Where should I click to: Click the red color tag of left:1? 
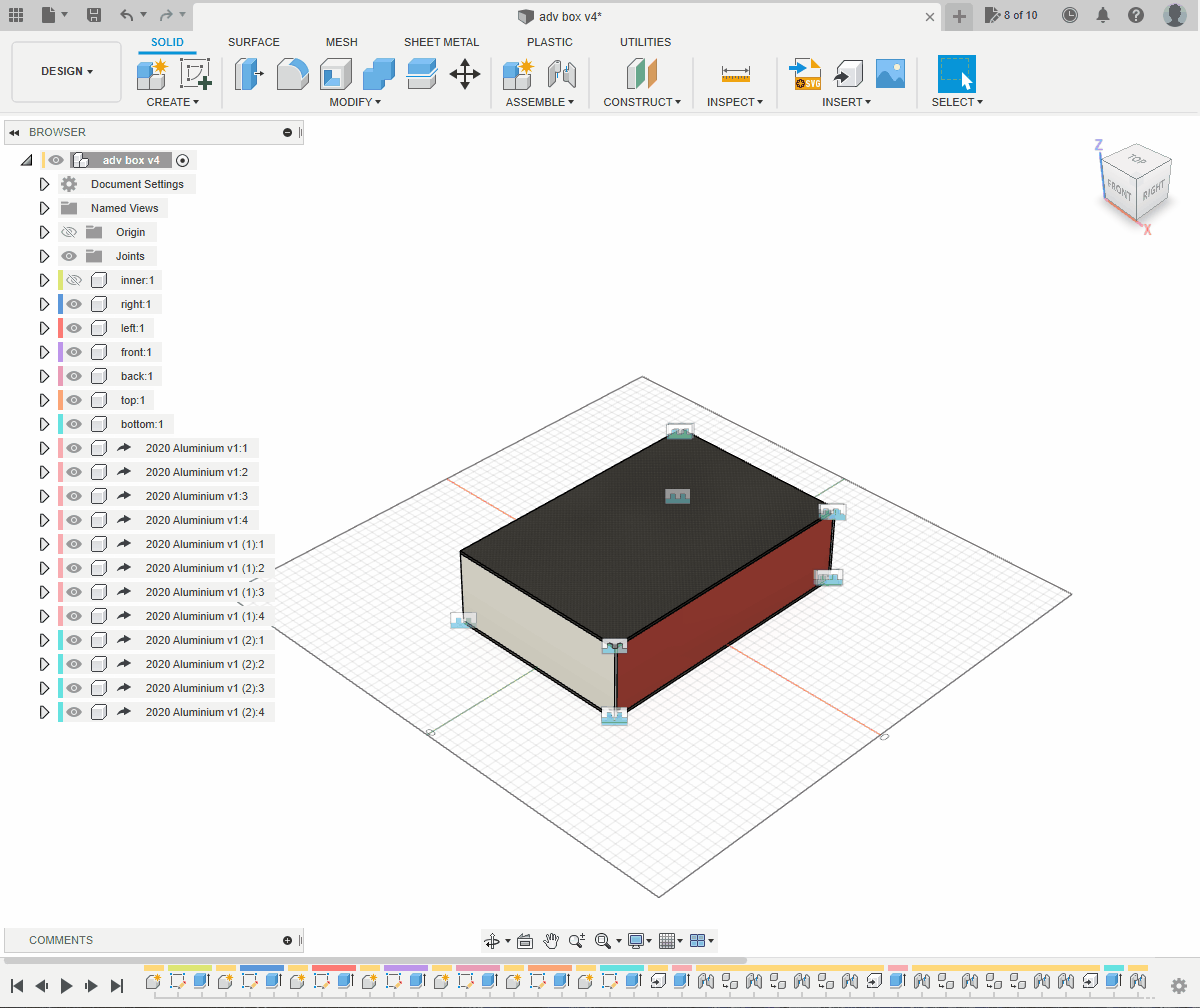[60, 328]
